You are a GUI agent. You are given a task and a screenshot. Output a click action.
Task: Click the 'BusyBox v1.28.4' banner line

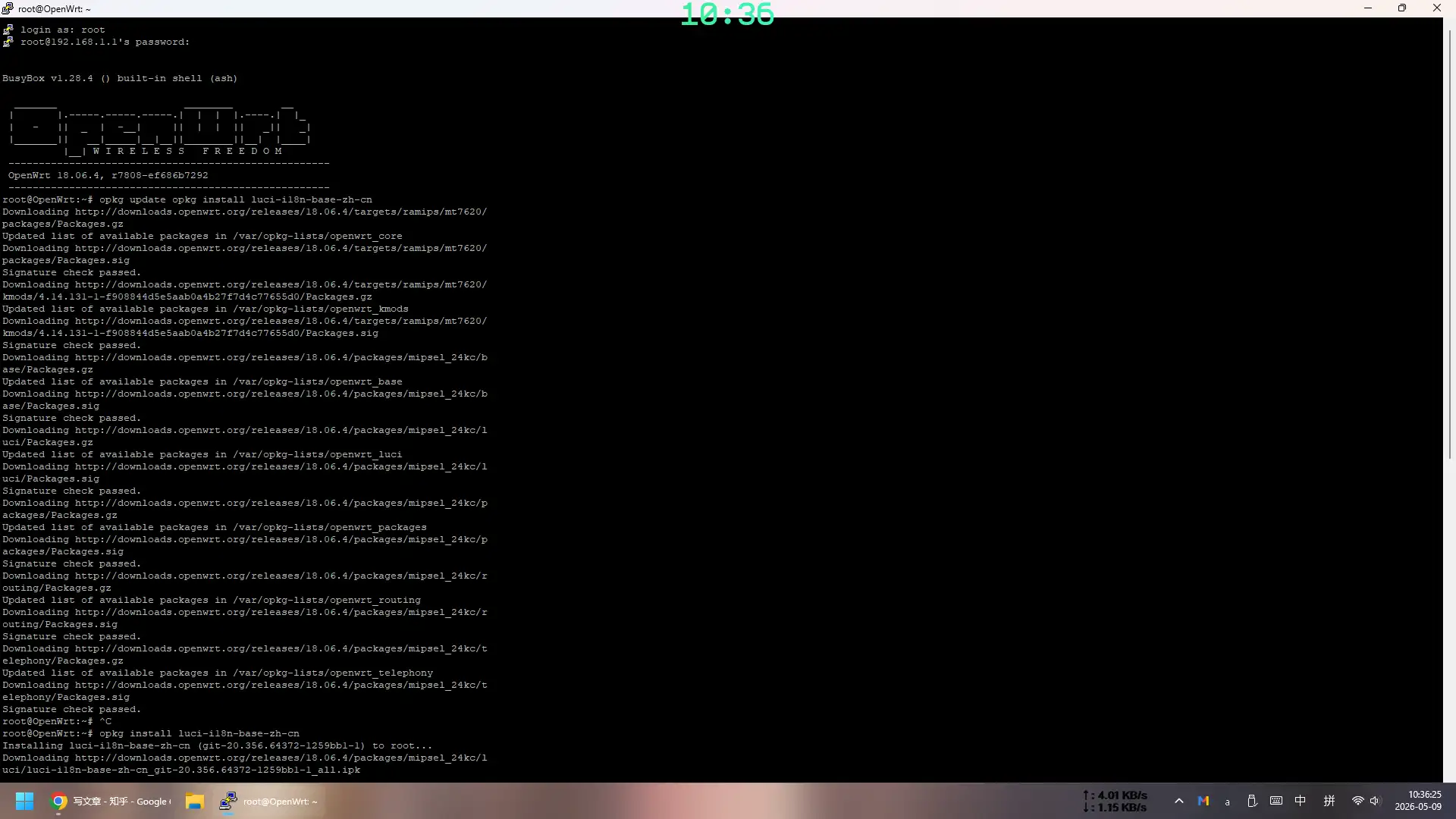tap(120, 78)
